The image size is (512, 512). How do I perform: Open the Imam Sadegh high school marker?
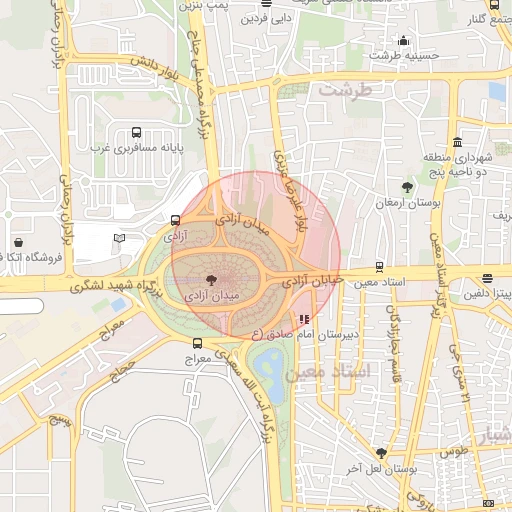(304, 319)
